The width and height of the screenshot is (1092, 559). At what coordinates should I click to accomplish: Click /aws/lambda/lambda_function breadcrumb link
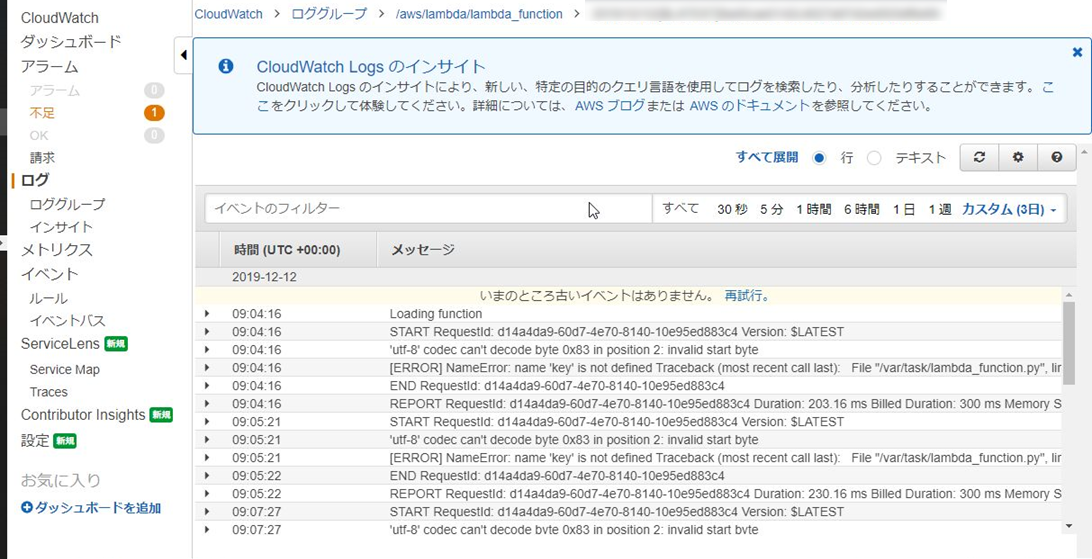[479, 14]
